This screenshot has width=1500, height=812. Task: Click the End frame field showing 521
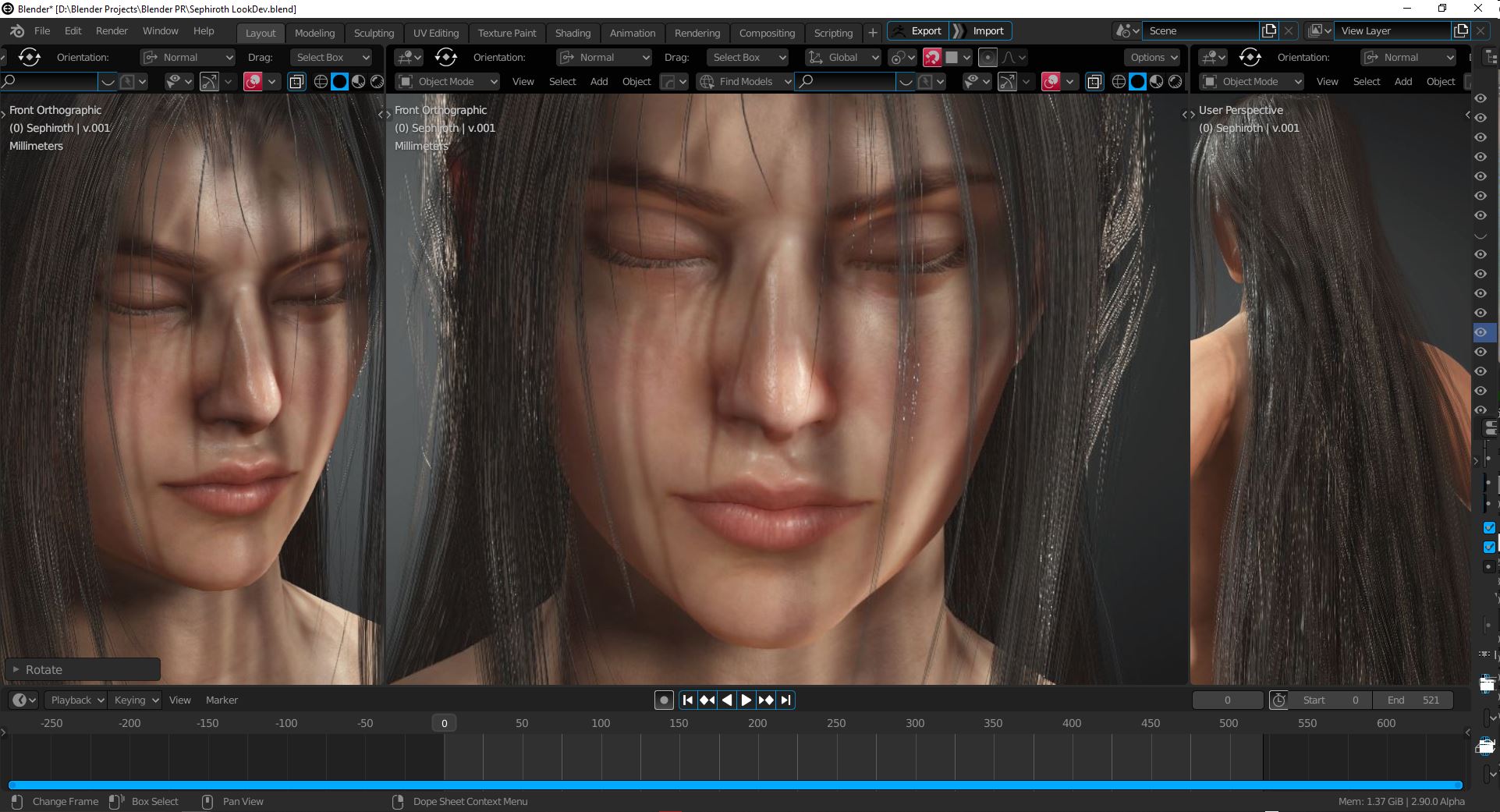pos(1413,700)
